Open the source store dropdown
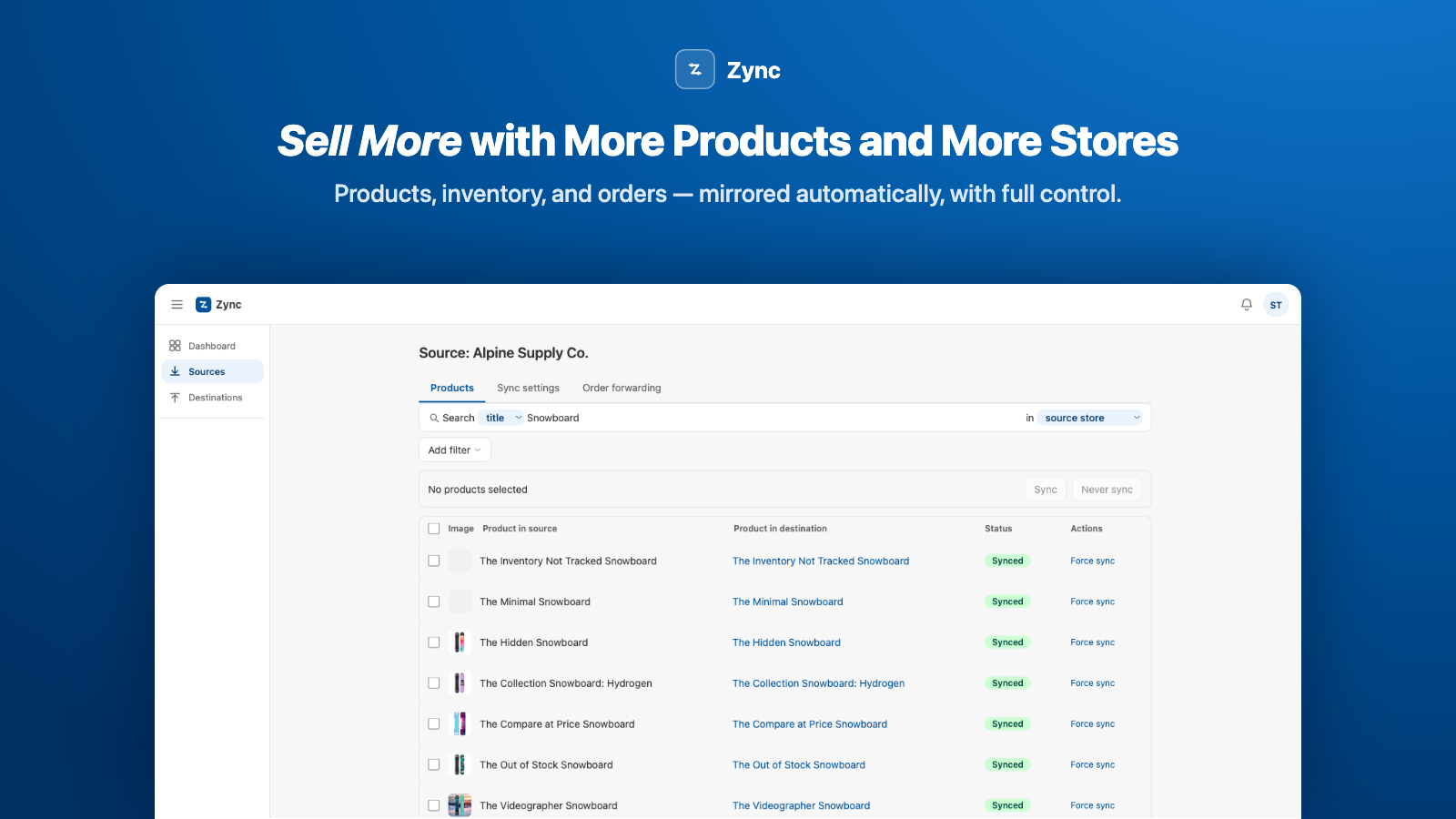The image size is (1456, 819). (1090, 418)
